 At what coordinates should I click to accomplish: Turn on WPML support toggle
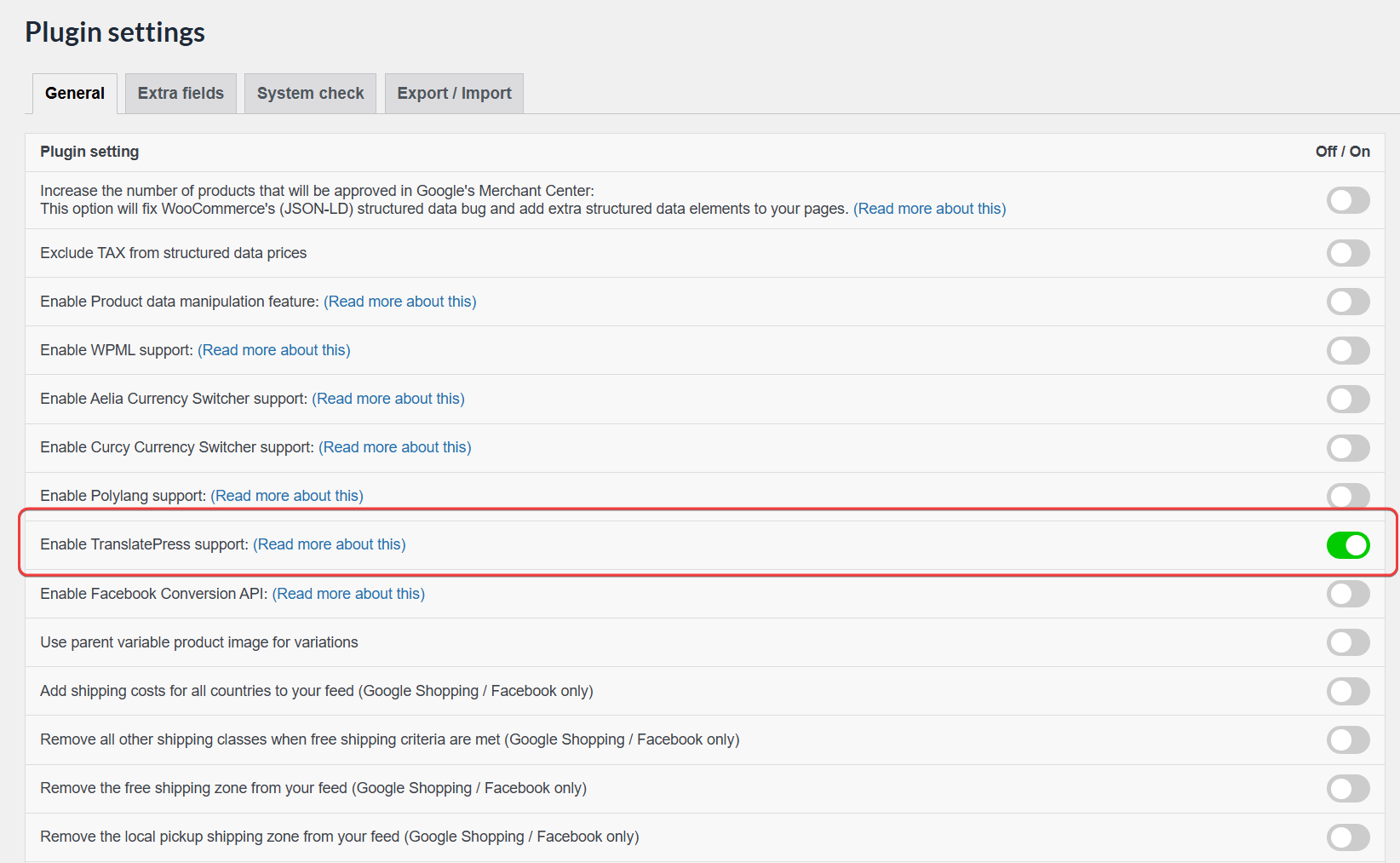coord(1347,350)
